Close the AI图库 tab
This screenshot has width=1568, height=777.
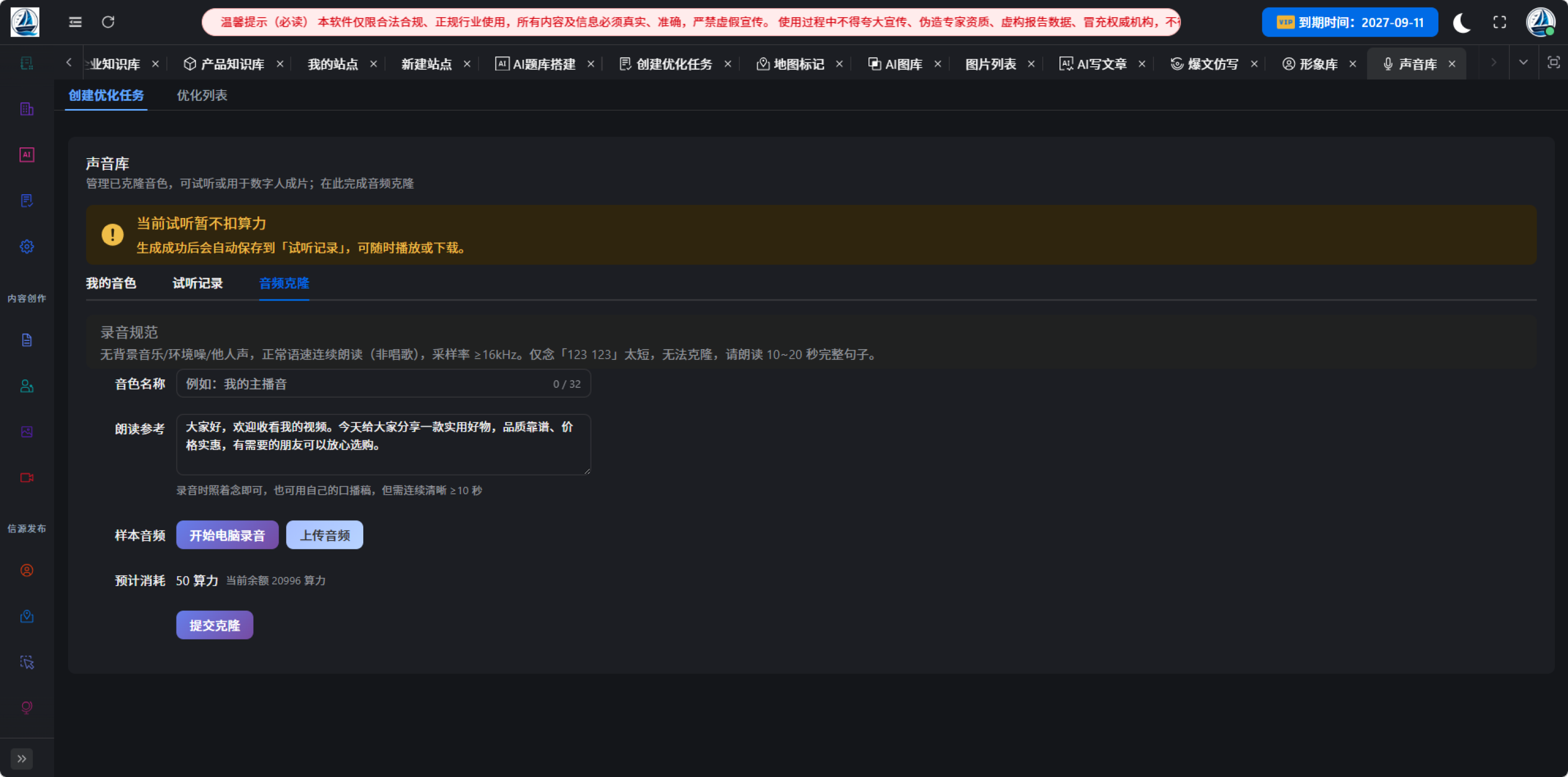938,64
